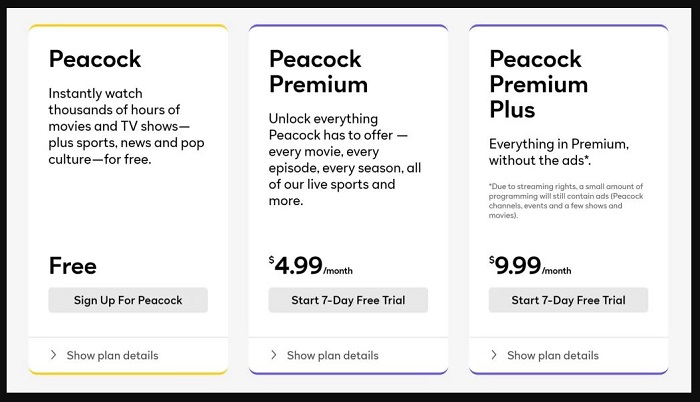Click the streaming rights ads disclaimer footnote
This screenshot has width=700, height=402.
point(566,201)
